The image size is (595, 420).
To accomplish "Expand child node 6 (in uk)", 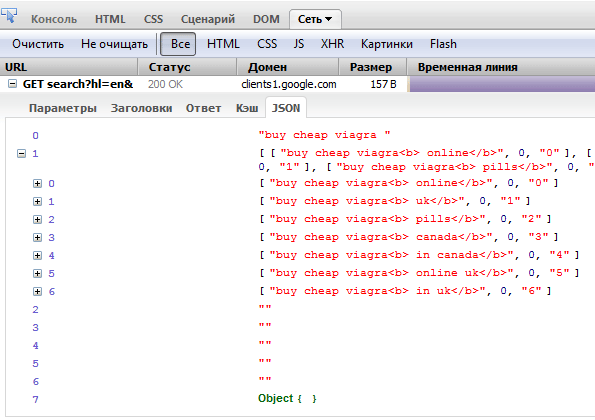I will [x=37, y=291].
